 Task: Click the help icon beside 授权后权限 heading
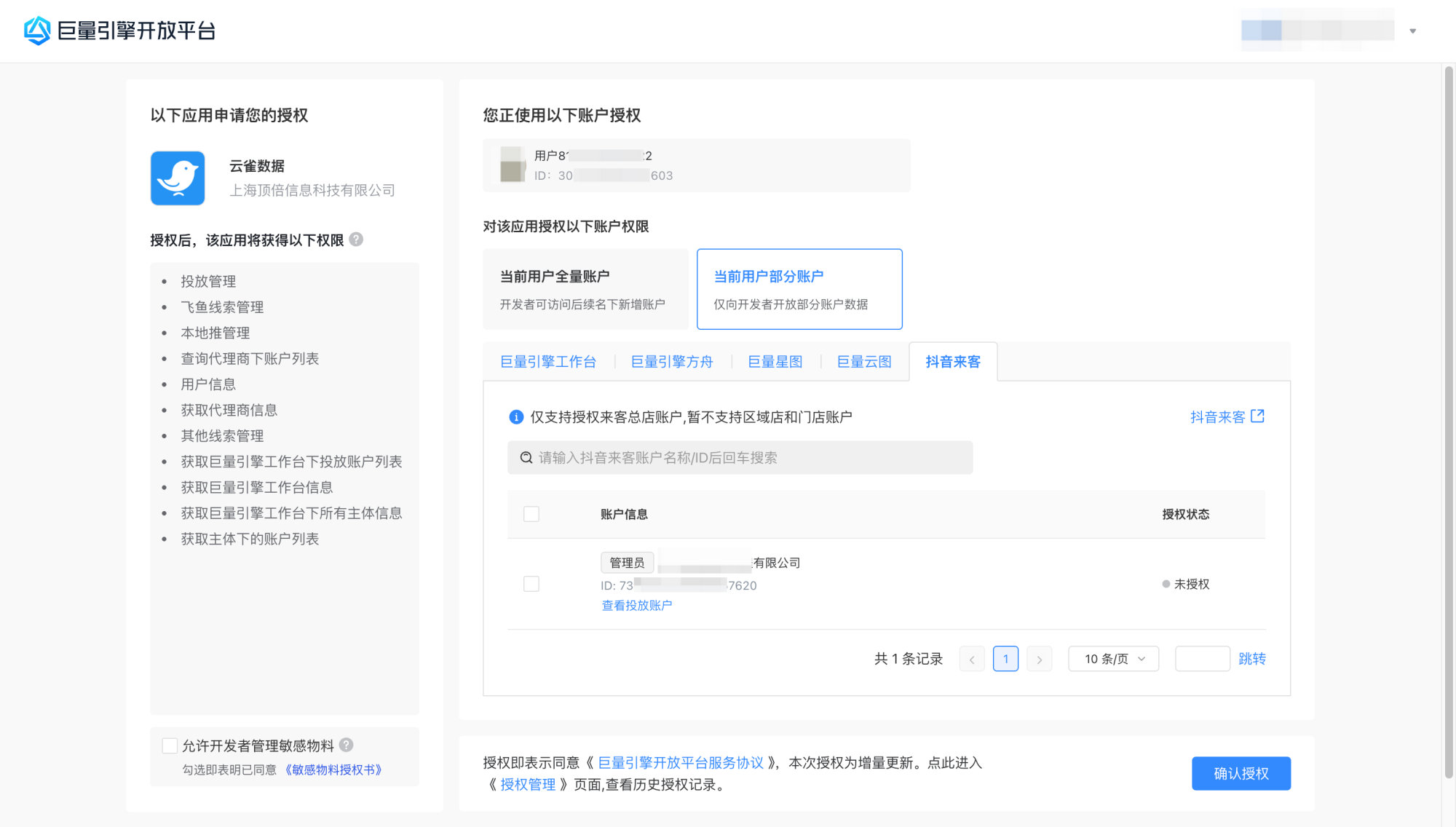[356, 240]
